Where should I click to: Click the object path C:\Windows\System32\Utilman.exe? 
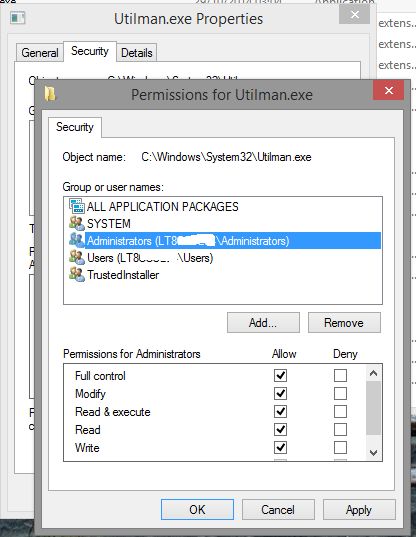226,157
